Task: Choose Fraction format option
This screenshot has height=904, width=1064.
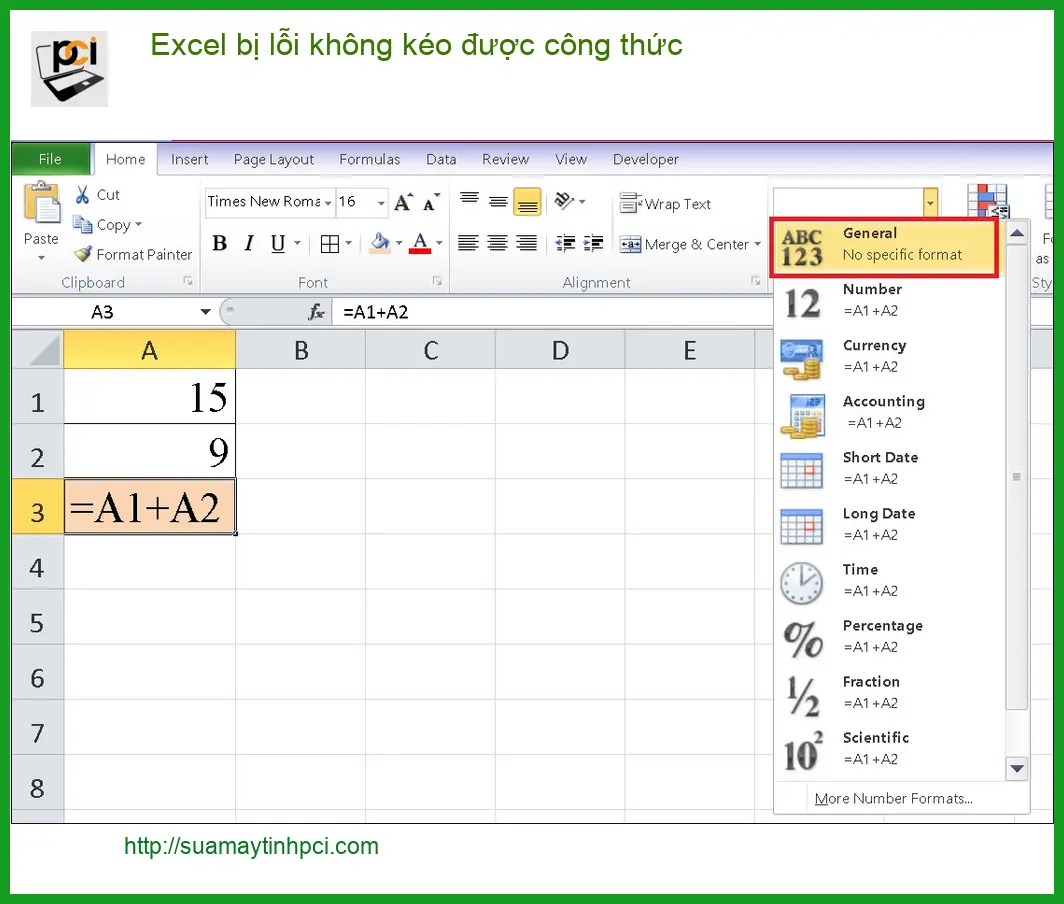Action: (889, 693)
